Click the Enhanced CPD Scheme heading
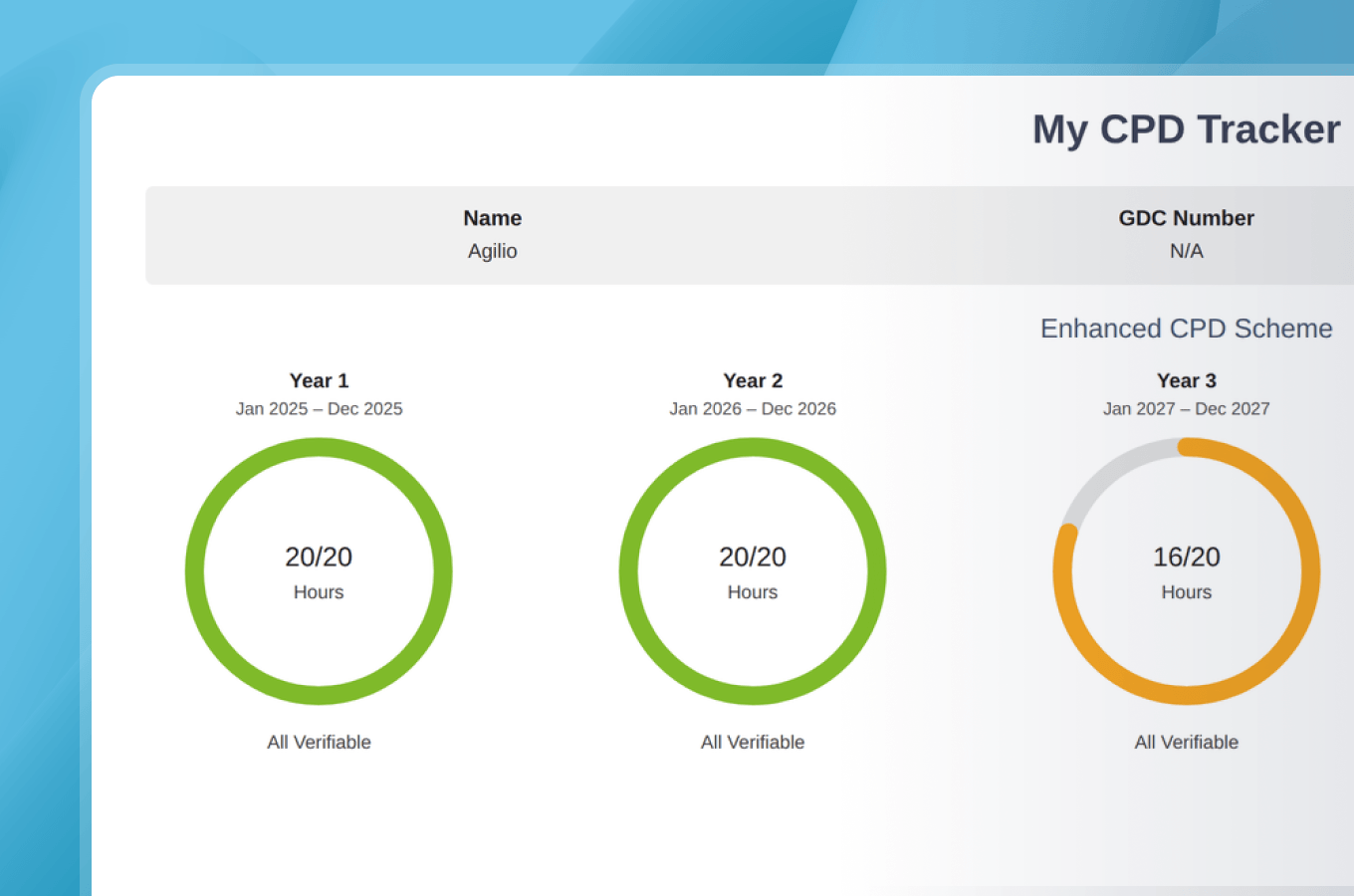 coord(1187,329)
